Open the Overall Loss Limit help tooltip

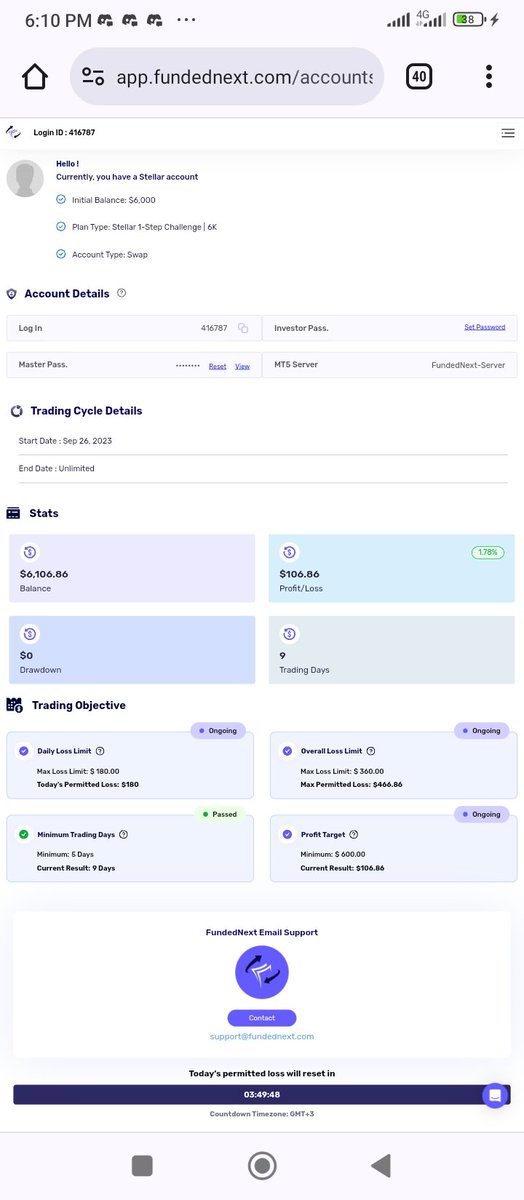pos(371,751)
